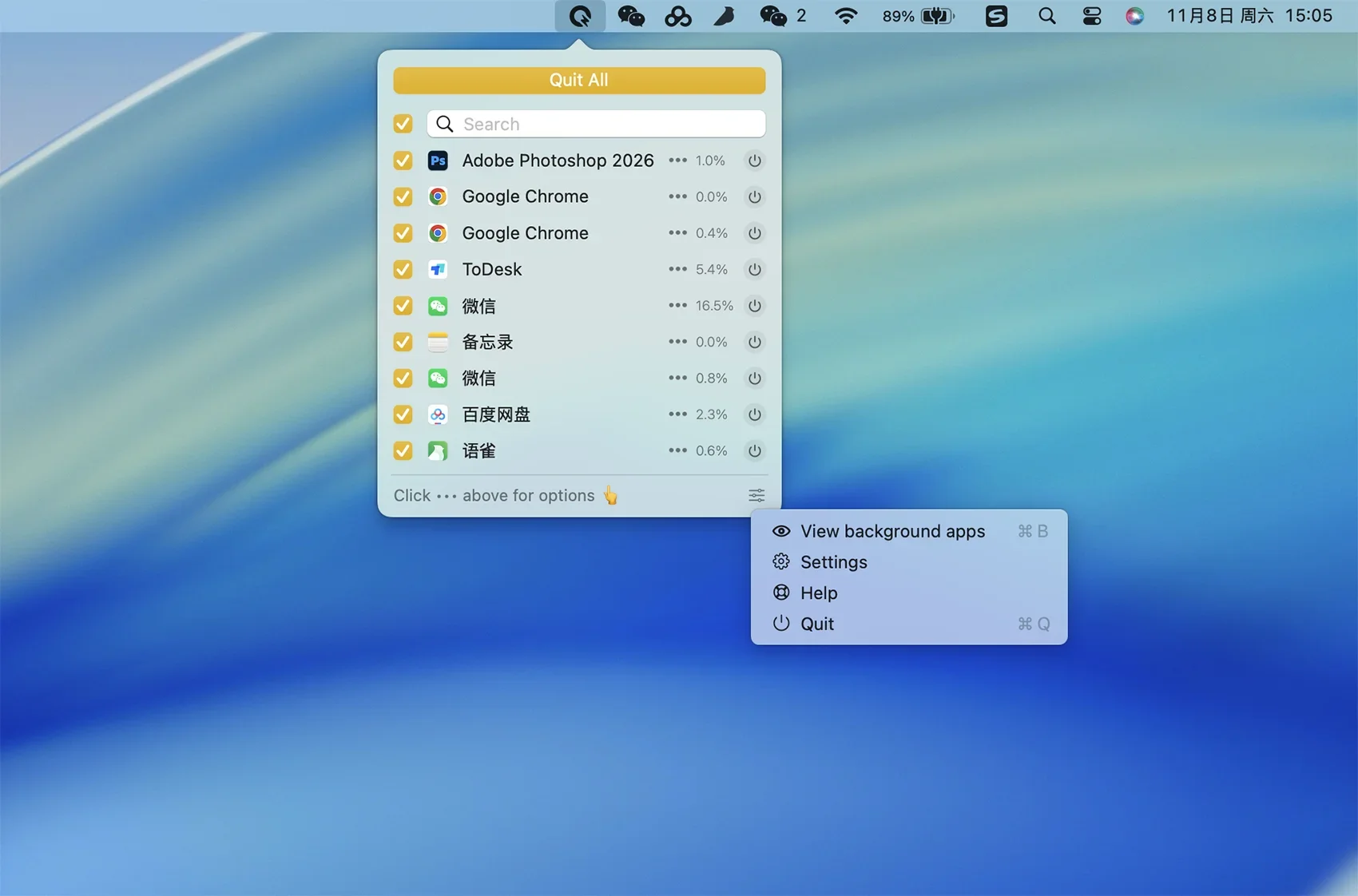Open Settings from the popup menu
The width and height of the screenshot is (1358, 896).
pos(833,562)
